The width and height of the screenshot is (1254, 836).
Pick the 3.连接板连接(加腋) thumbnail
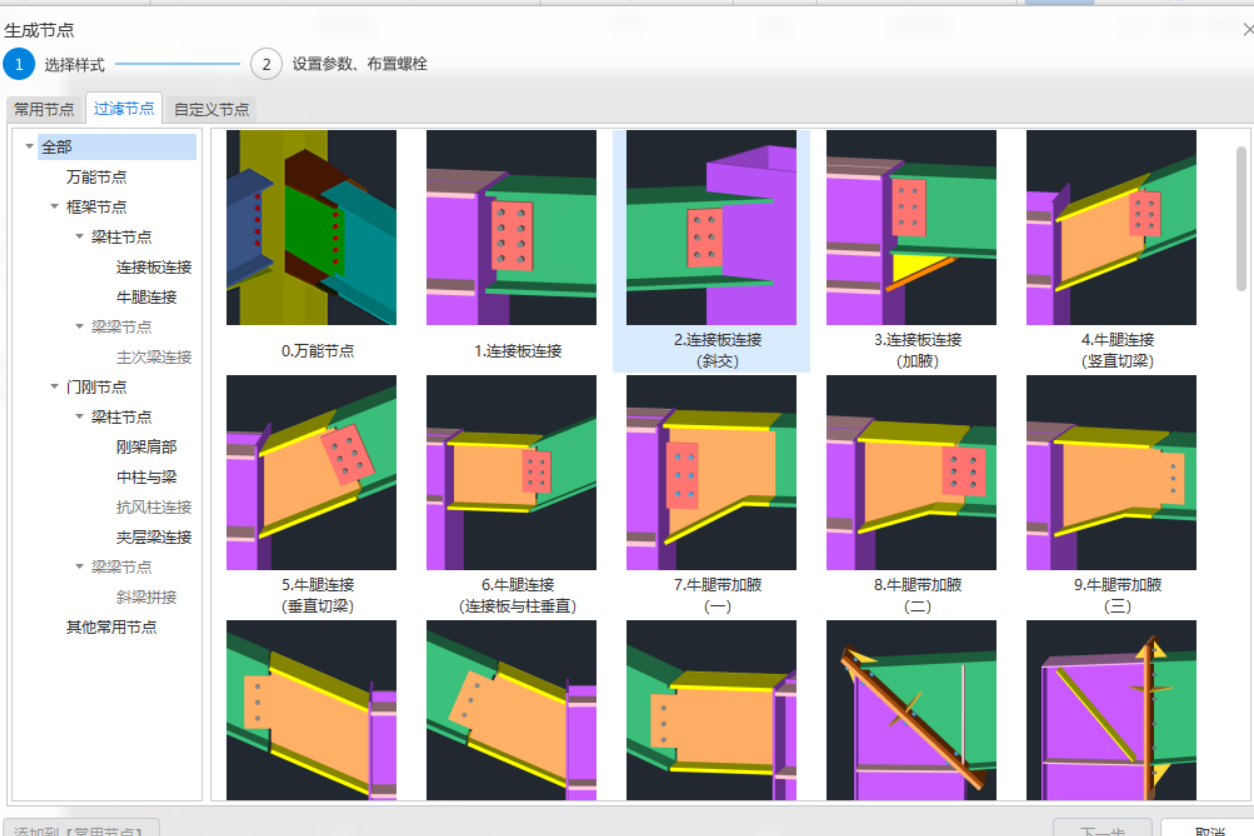911,228
